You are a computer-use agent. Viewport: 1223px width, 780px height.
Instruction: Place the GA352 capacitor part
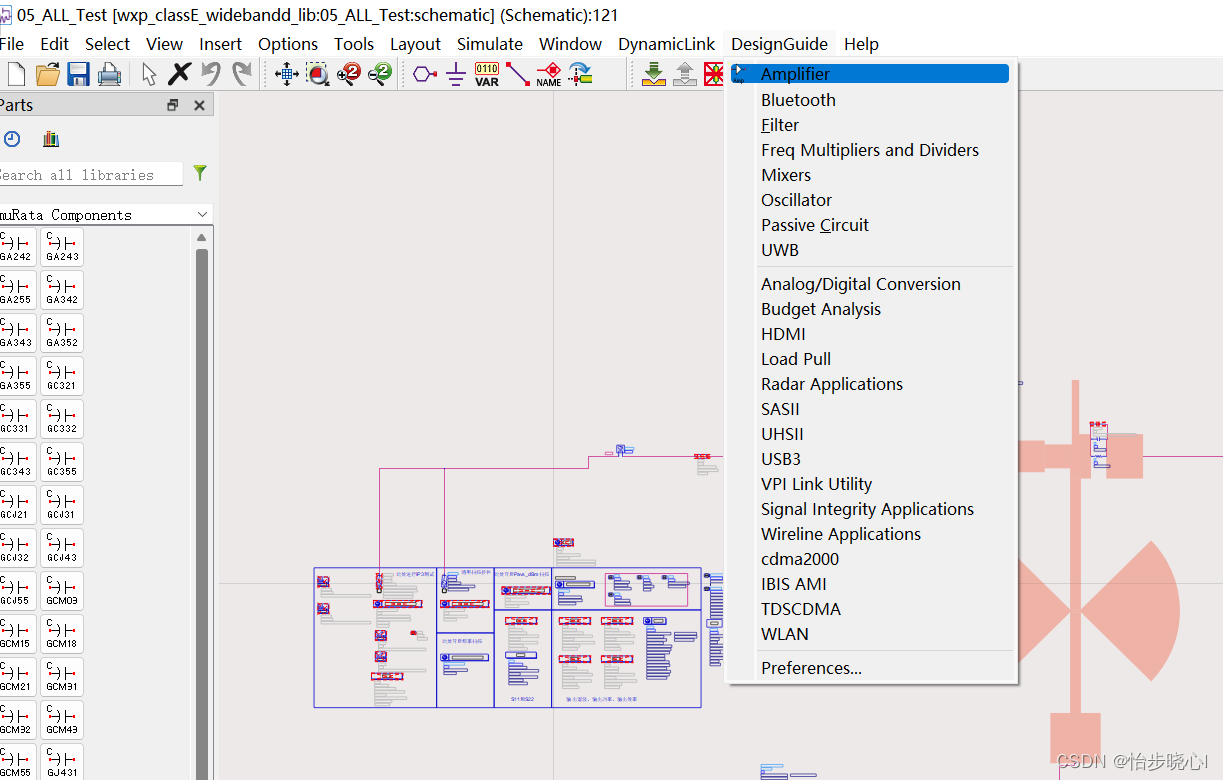pyautogui.click(x=62, y=333)
